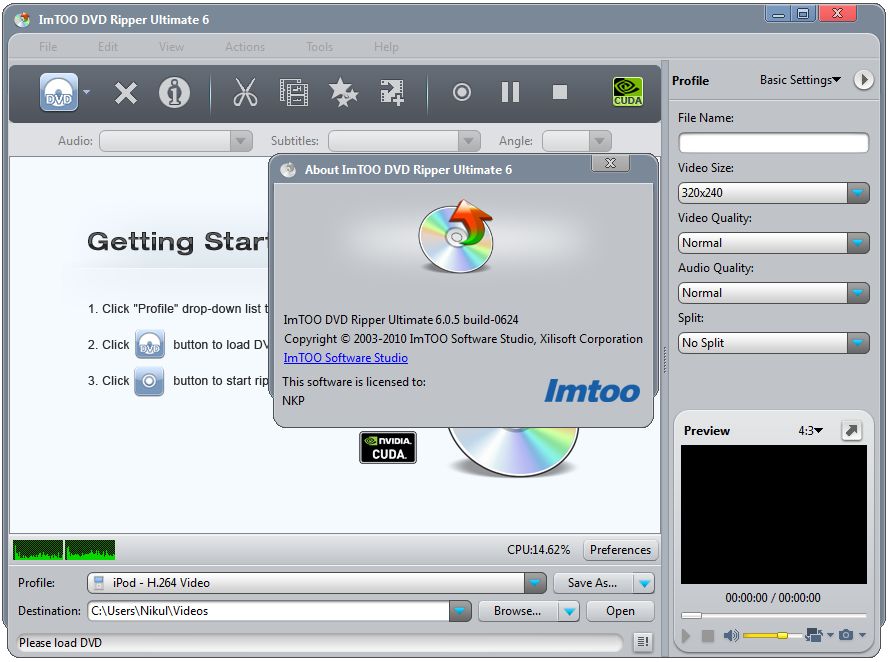This screenshot has height=662, width=890.
Task: Click the Info toolbar icon
Action: [174, 93]
